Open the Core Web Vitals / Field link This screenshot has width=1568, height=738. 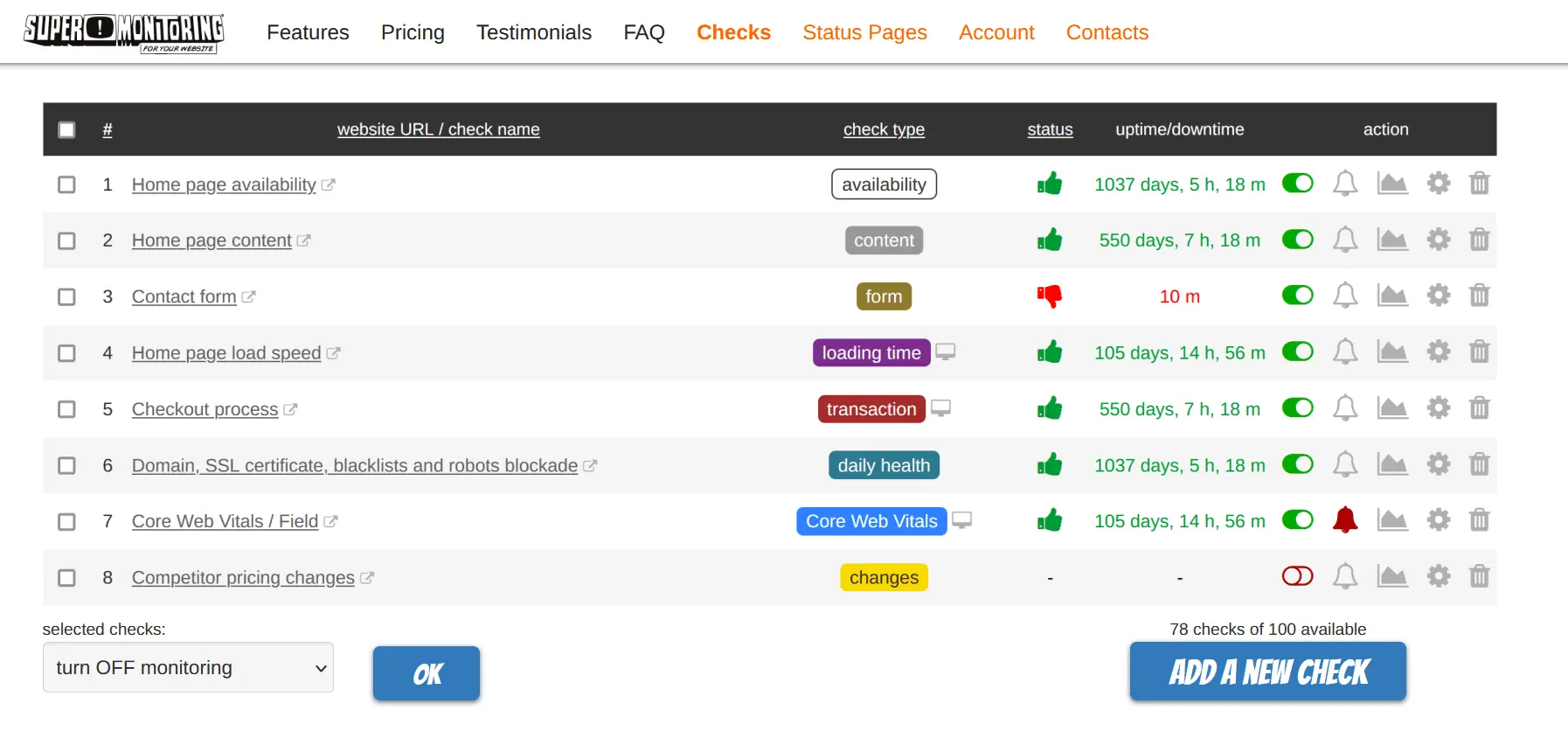(225, 521)
